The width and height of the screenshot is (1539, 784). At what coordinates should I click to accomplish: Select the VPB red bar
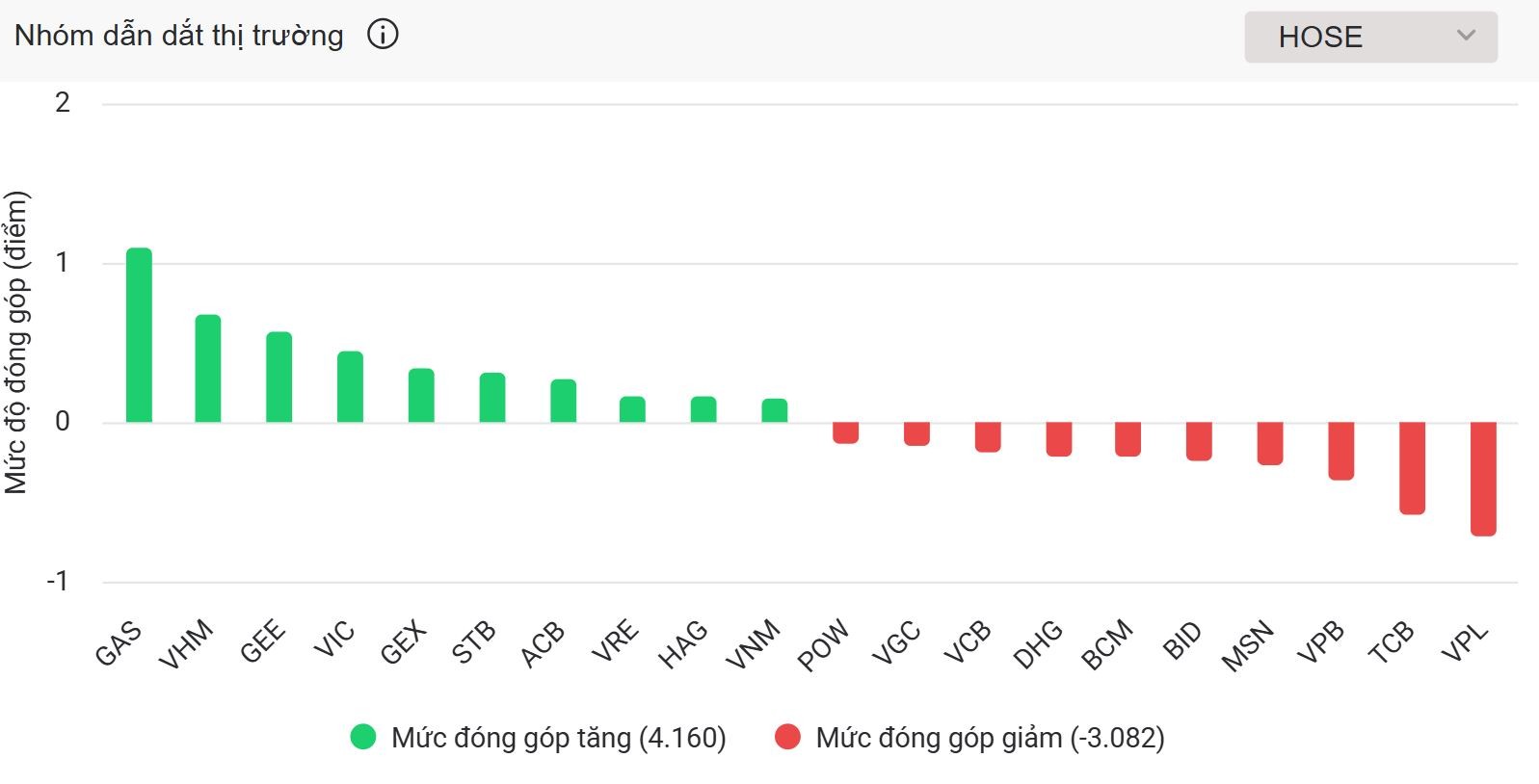[1340, 451]
